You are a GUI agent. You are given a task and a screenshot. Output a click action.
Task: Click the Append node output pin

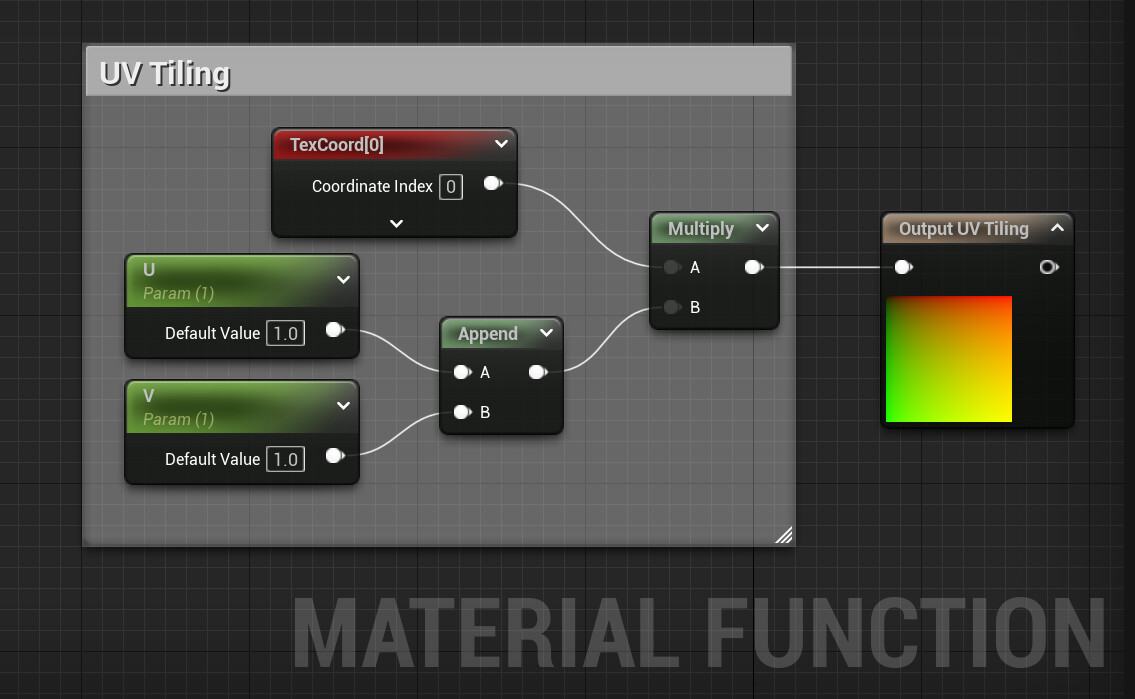click(x=538, y=372)
